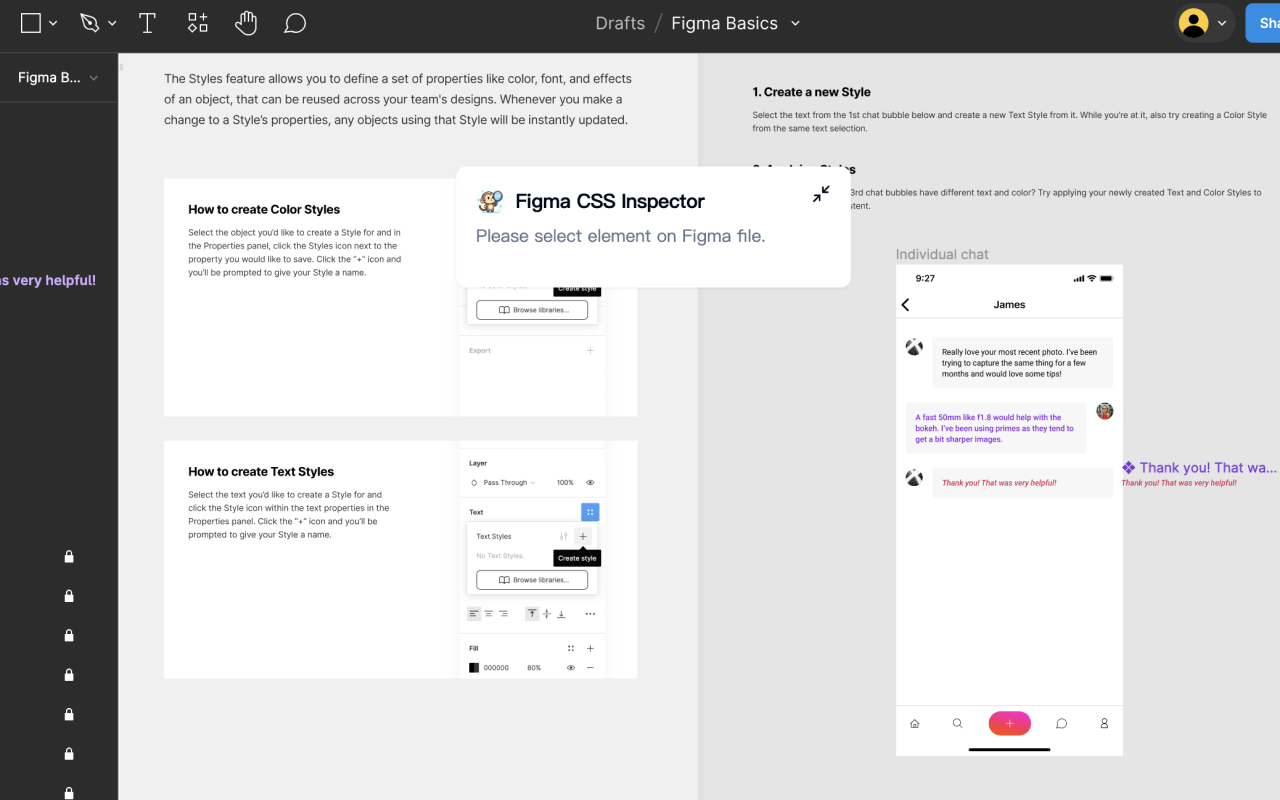The width and height of the screenshot is (1280, 800).
Task: Click Browse libraries in Color Styles illustration
Action: (532, 310)
